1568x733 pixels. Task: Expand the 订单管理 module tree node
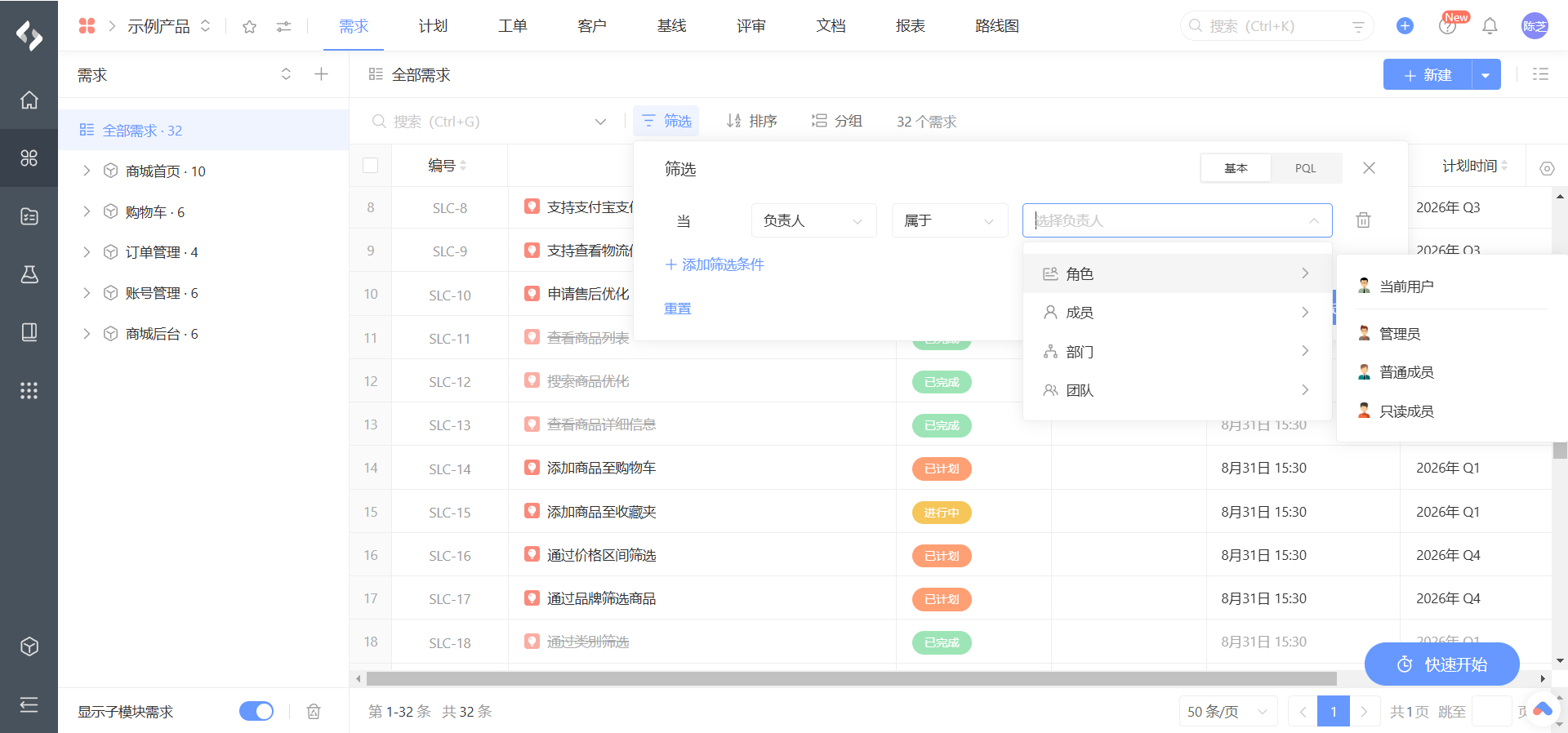click(87, 252)
